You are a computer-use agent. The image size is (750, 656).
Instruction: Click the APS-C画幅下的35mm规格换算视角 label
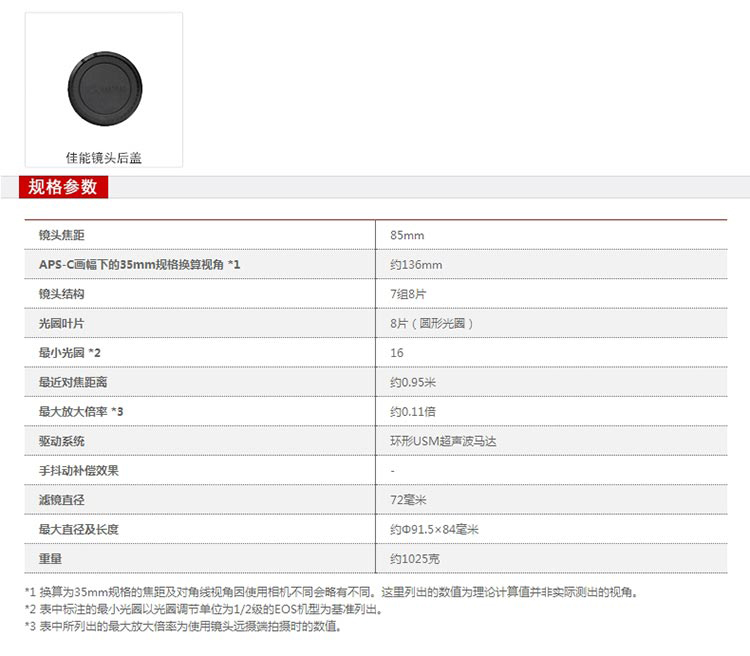(139, 264)
